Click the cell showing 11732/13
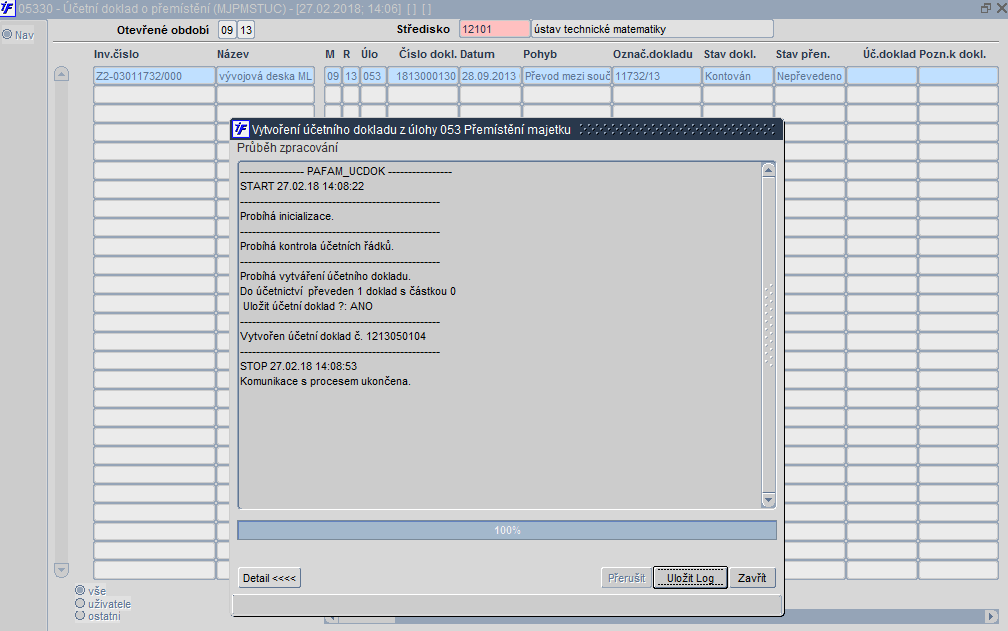This screenshot has height=631, width=1008. 656,76
